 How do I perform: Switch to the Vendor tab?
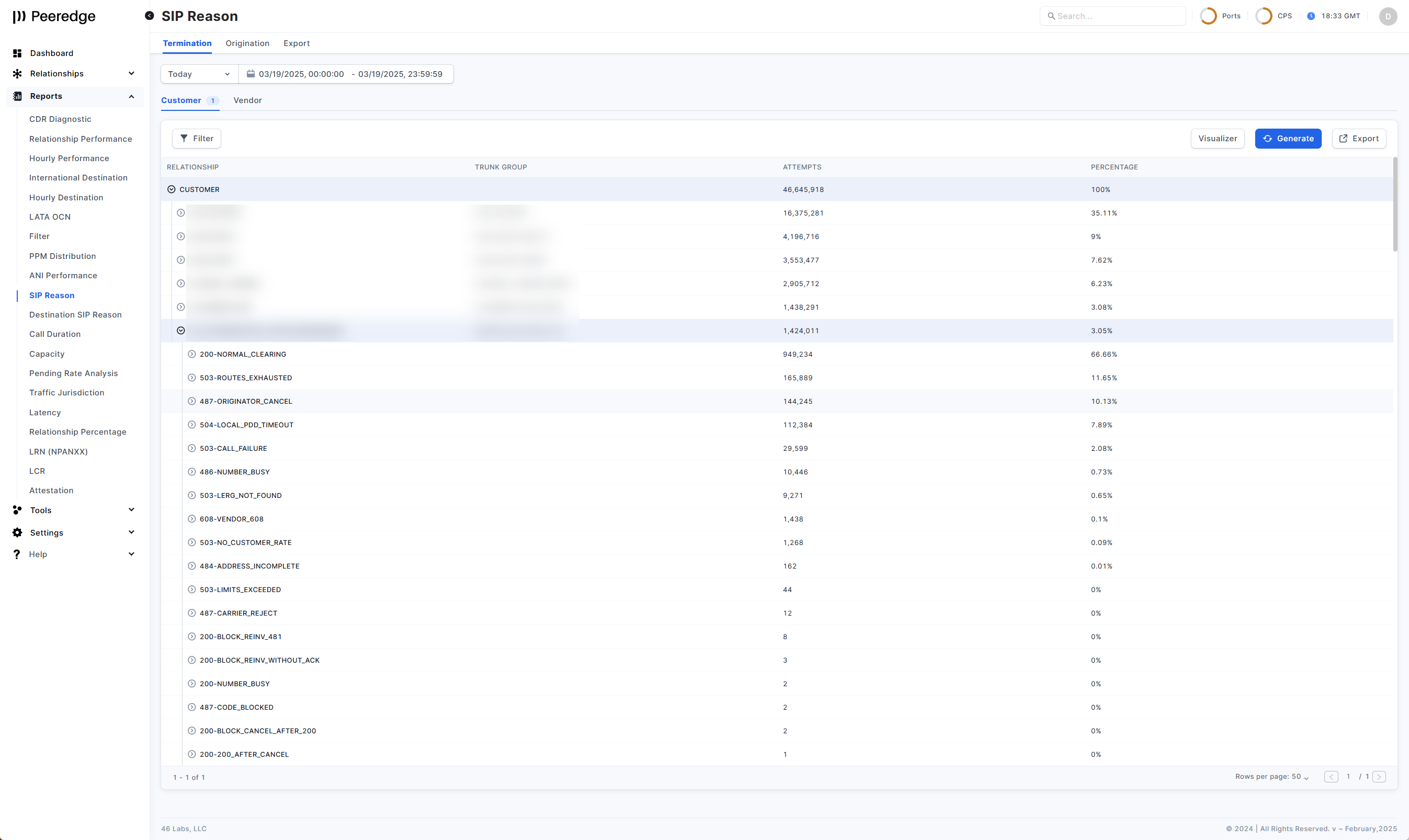tap(247, 100)
